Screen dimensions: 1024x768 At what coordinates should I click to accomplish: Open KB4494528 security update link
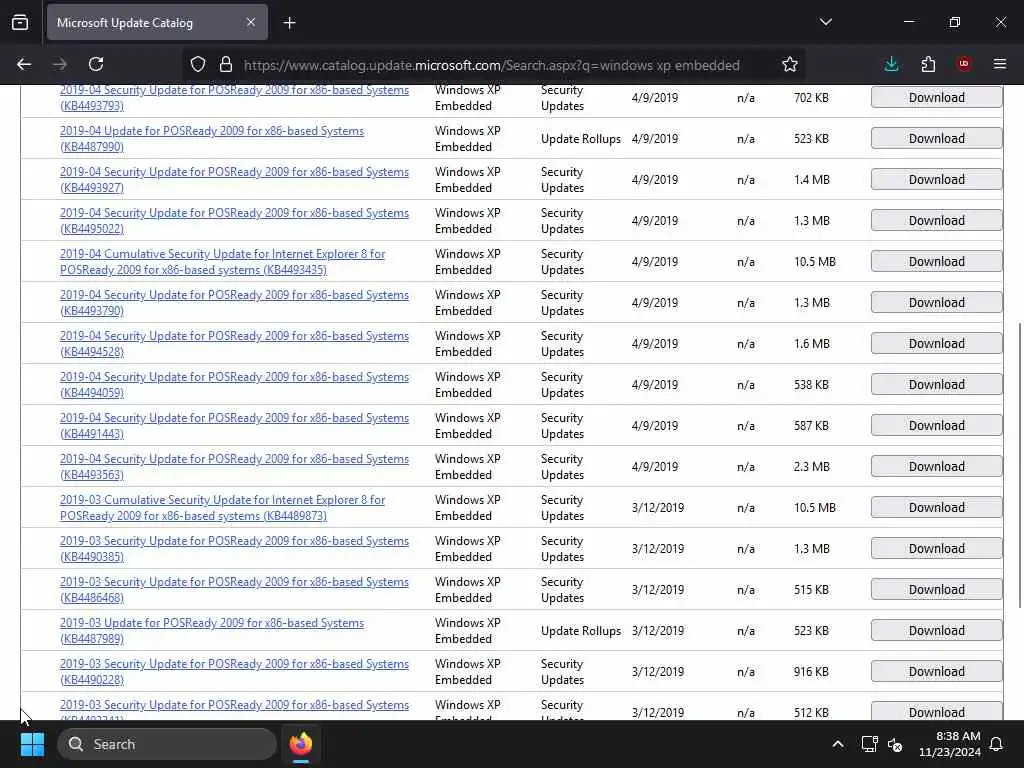(234, 344)
